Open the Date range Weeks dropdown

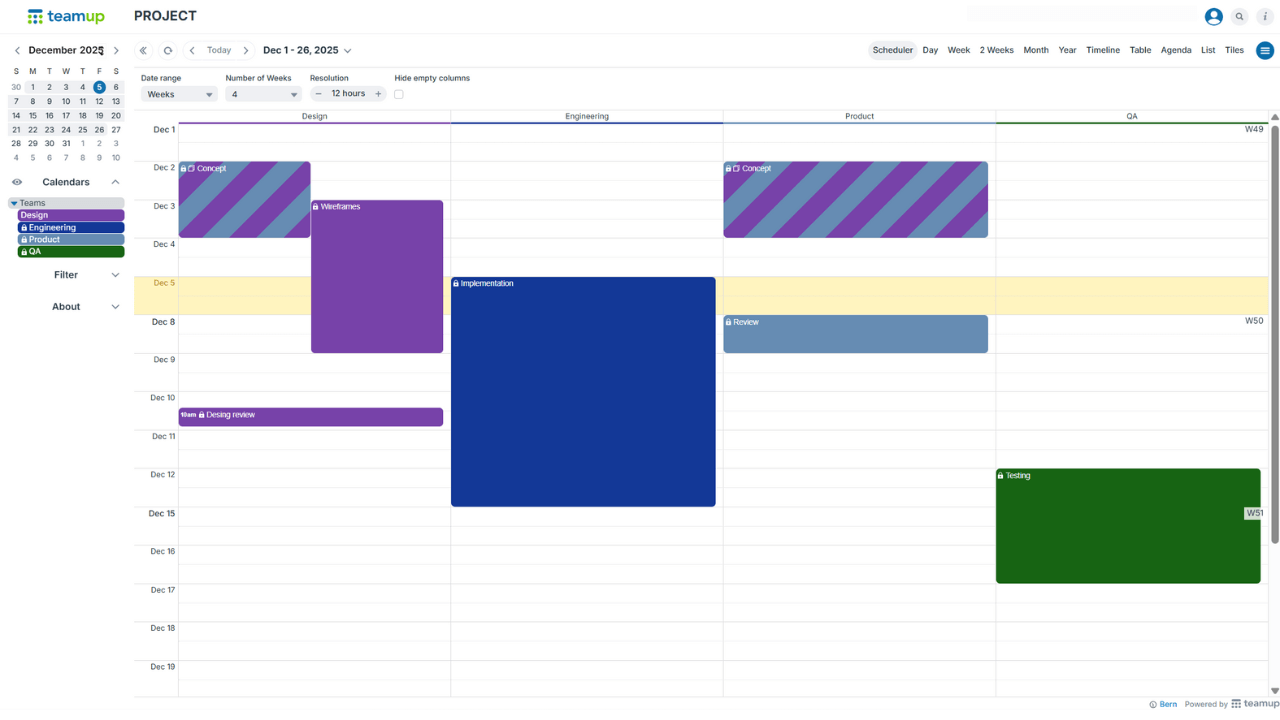179,94
